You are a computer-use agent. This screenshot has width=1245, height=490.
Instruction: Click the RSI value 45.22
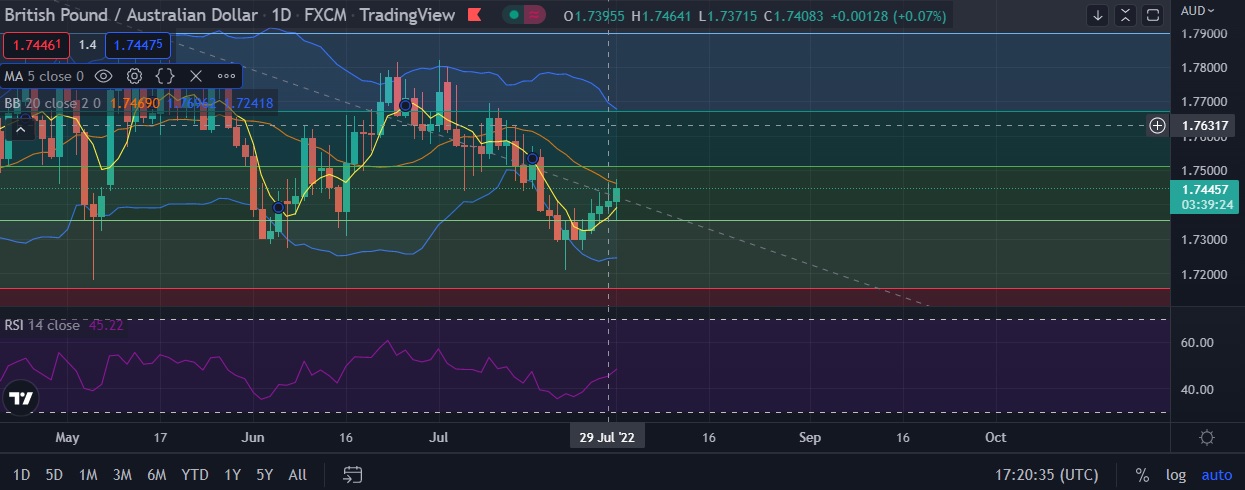click(x=106, y=325)
